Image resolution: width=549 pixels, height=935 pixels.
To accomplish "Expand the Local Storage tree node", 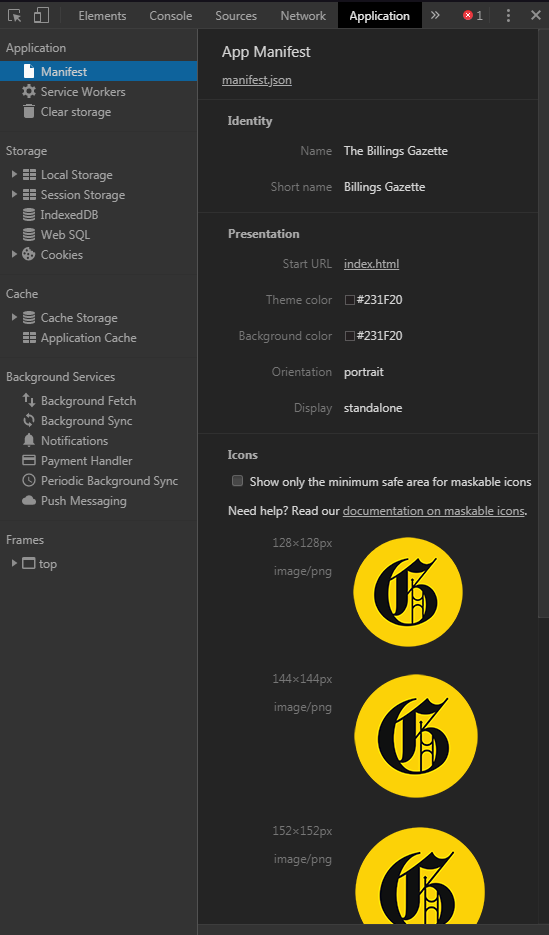I will pyautogui.click(x=14, y=174).
